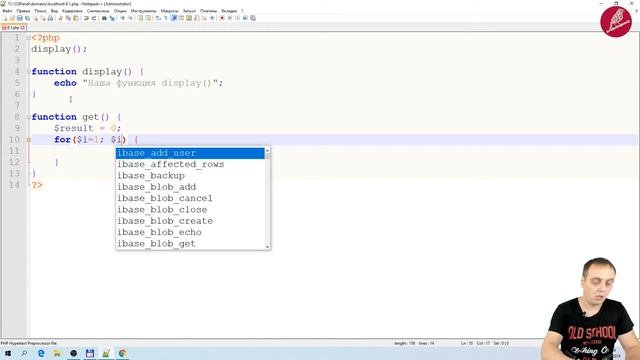Open the Поиск menu

[x=40, y=11]
